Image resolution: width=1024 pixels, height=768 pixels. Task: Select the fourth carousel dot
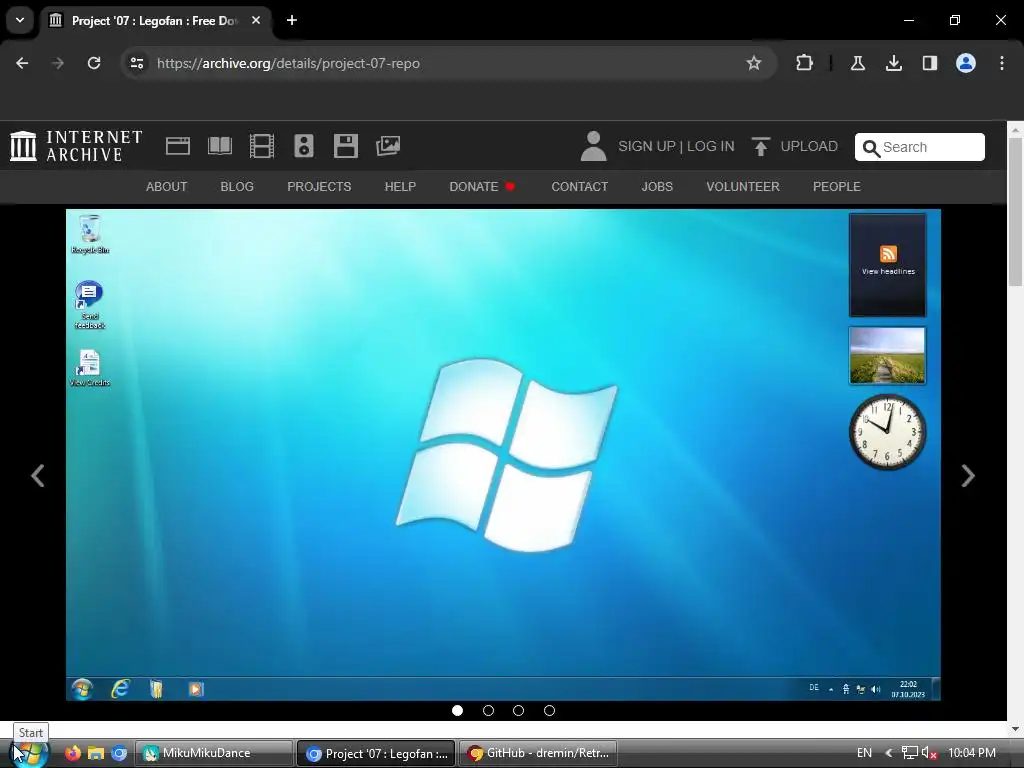click(549, 711)
